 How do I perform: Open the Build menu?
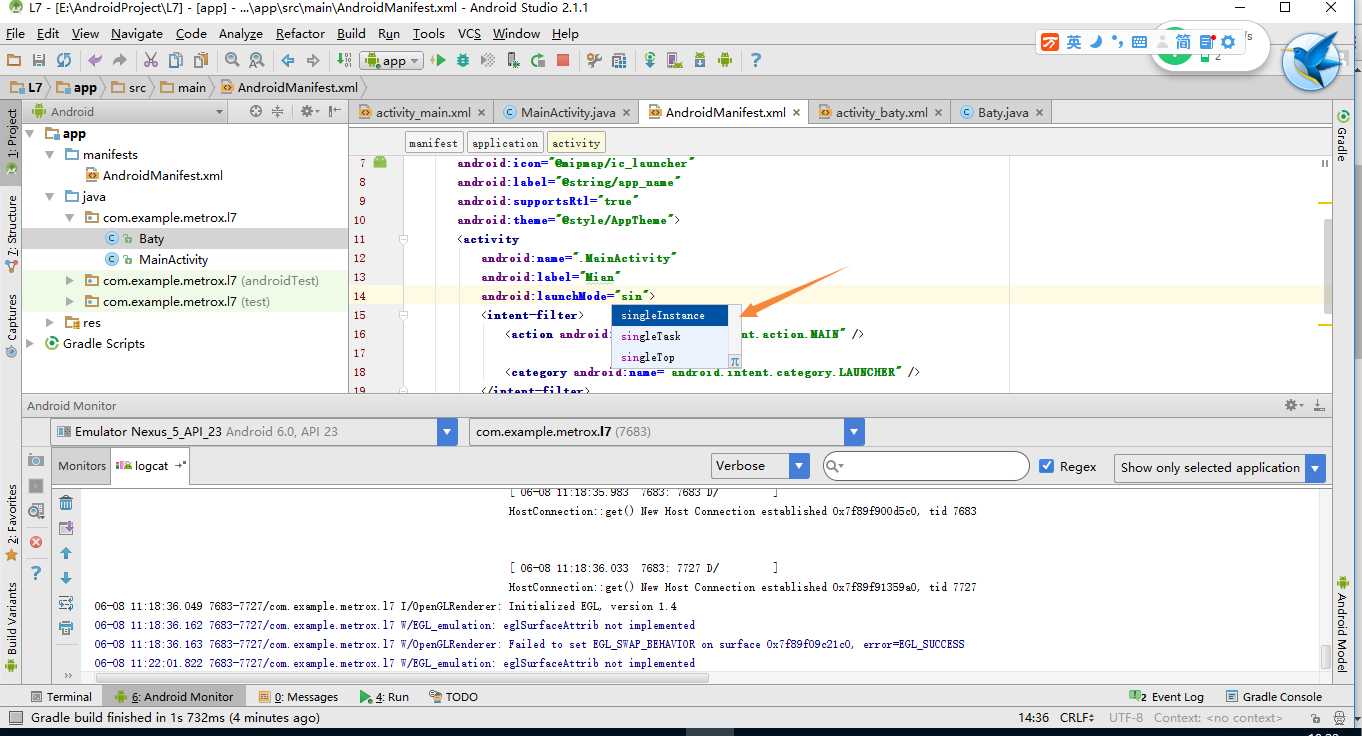[x=351, y=33]
